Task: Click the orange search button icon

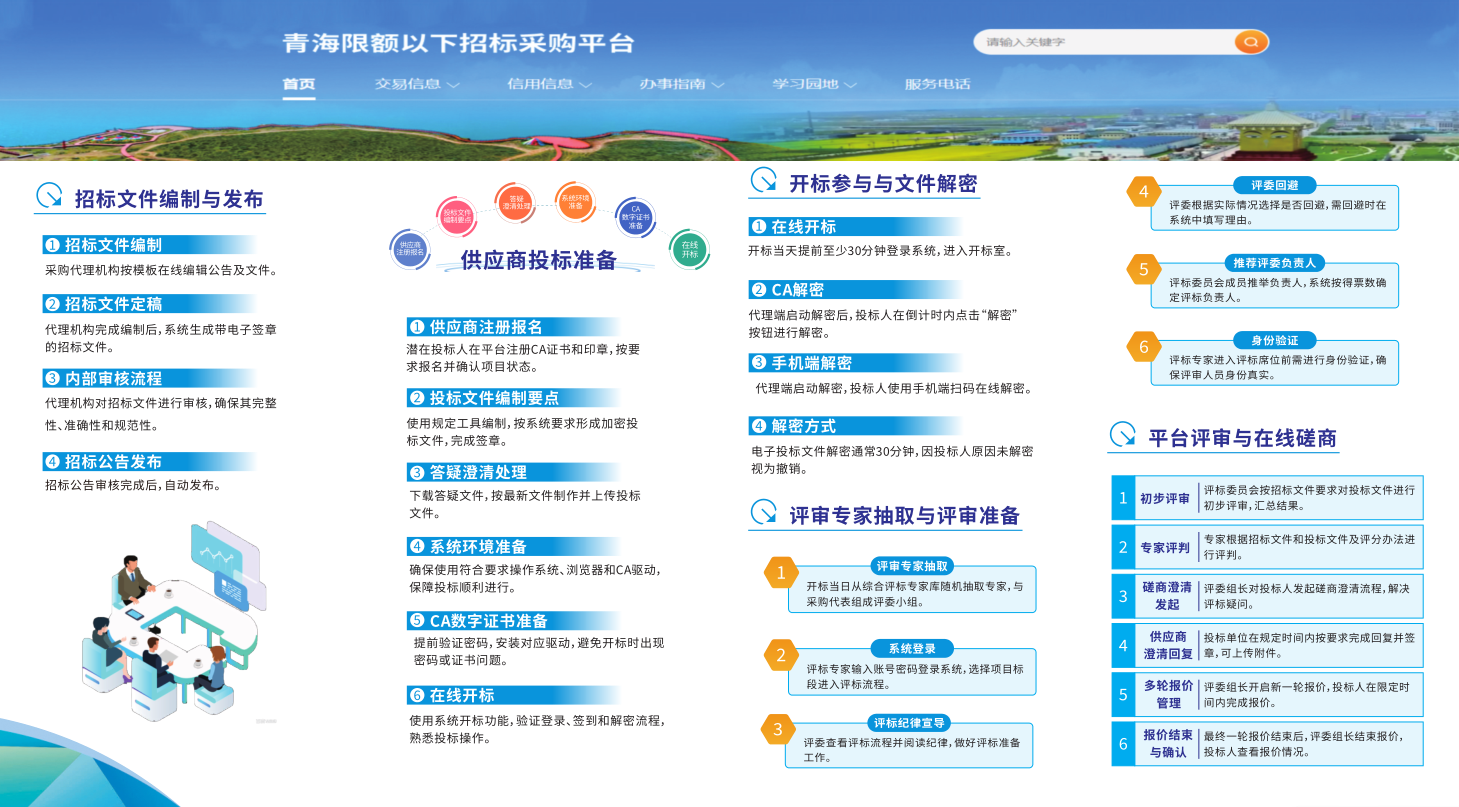Action: pyautogui.click(x=1250, y=42)
